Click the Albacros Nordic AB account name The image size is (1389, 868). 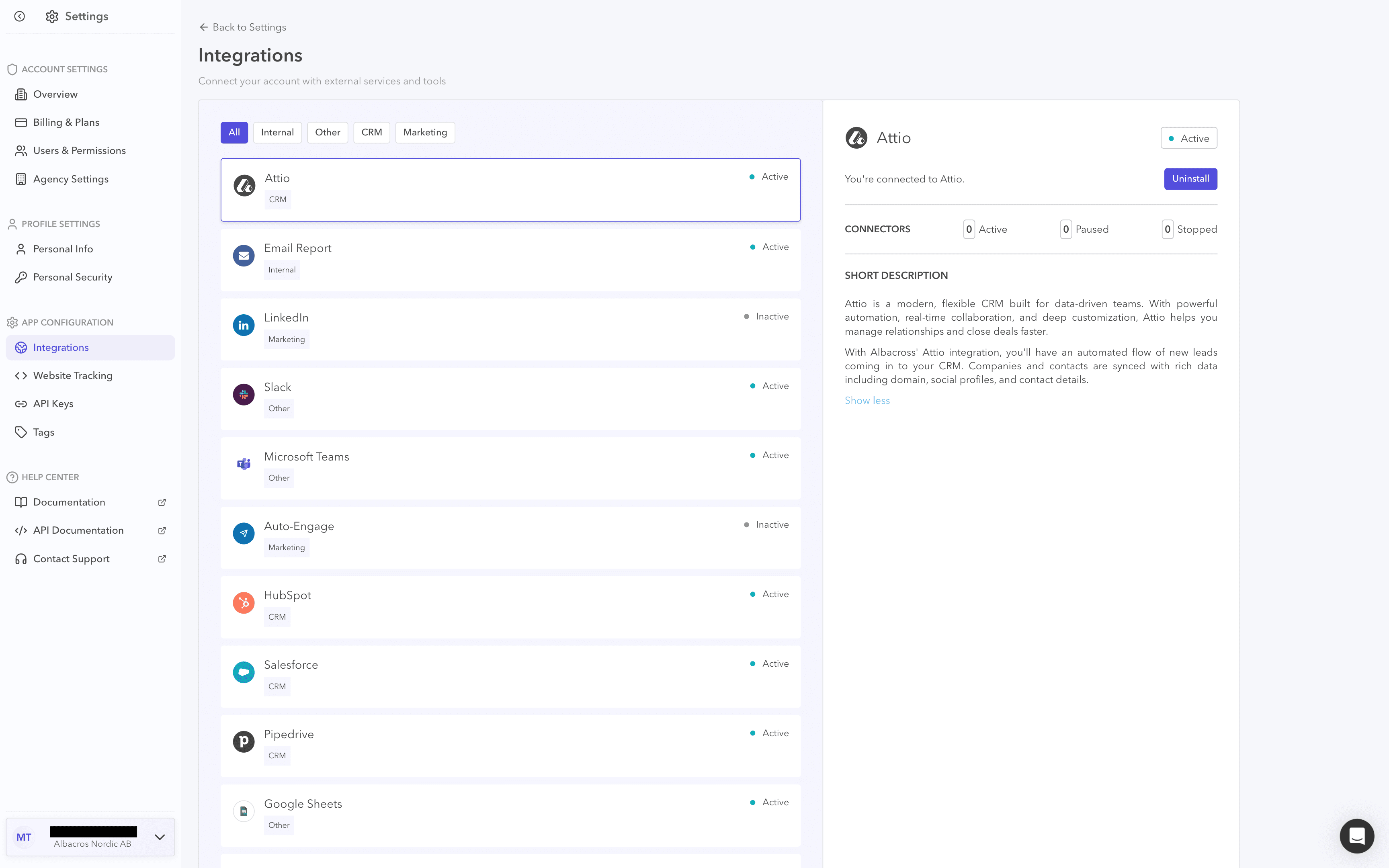pyautogui.click(x=92, y=844)
